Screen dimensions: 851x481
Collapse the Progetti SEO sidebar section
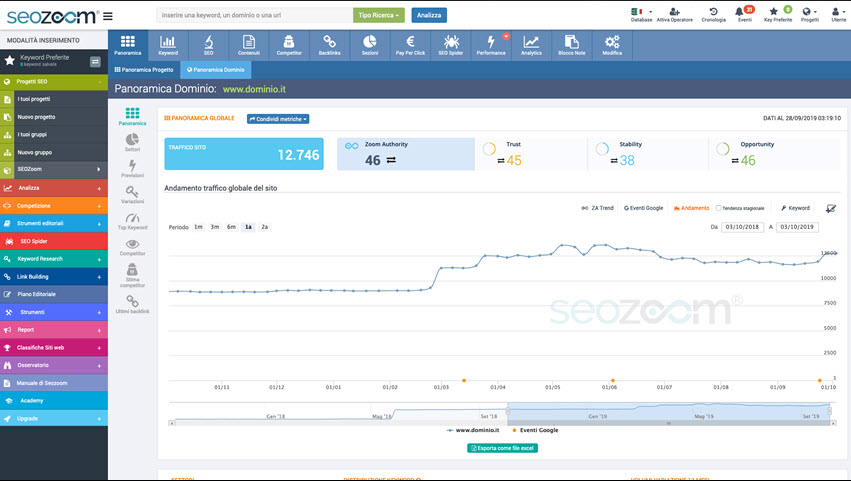tap(54, 81)
